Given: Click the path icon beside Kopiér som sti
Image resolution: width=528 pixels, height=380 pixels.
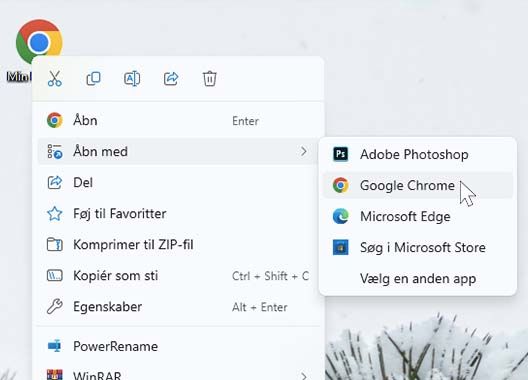Looking at the screenshot, I should point(55,276).
